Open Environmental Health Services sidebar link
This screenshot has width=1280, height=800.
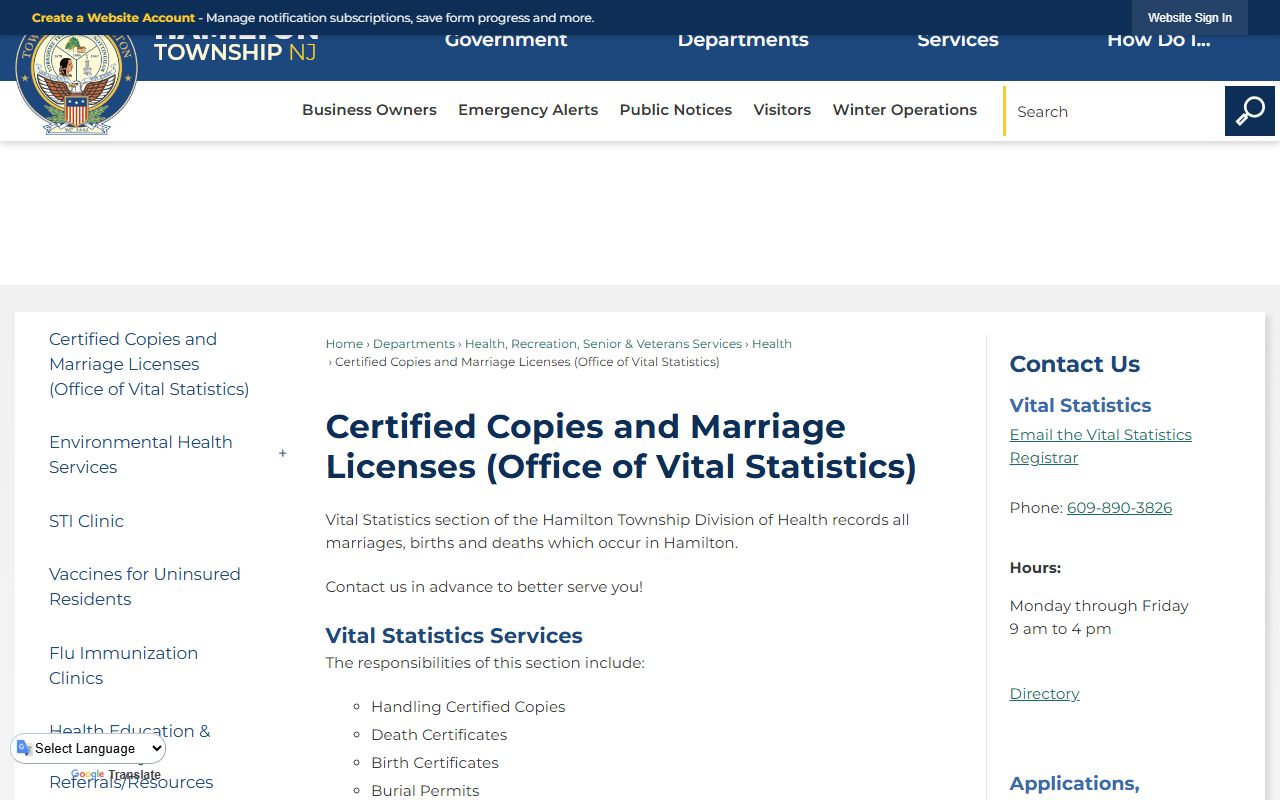(x=140, y=454)
